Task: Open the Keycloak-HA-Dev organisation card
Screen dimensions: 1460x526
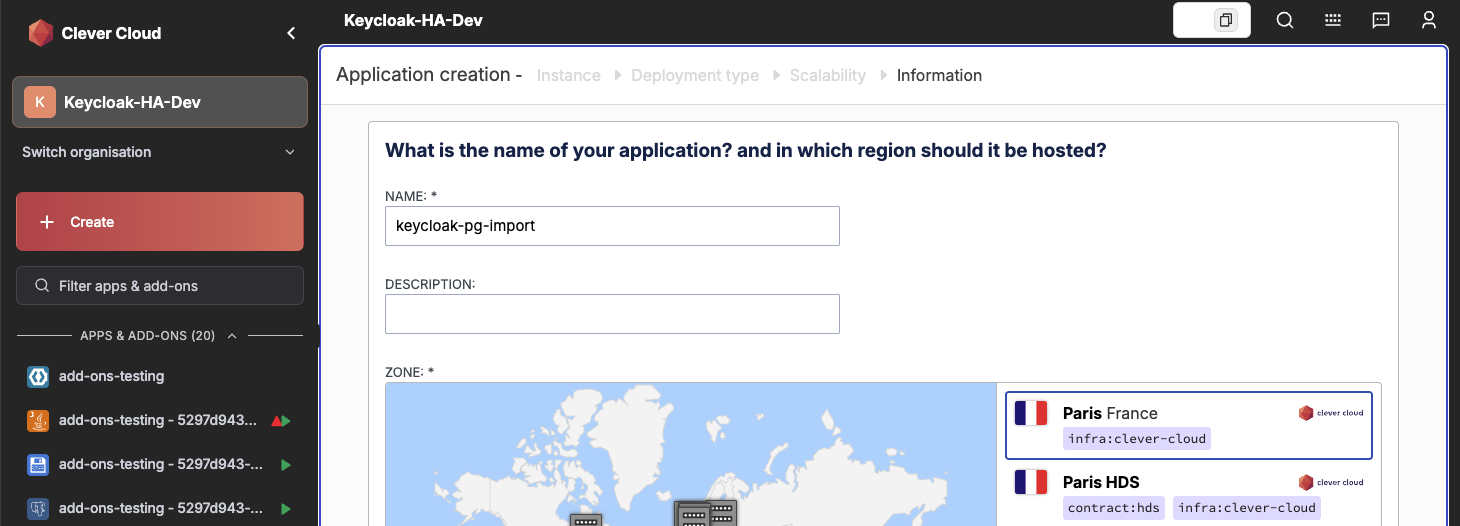Action: [160, 102]
